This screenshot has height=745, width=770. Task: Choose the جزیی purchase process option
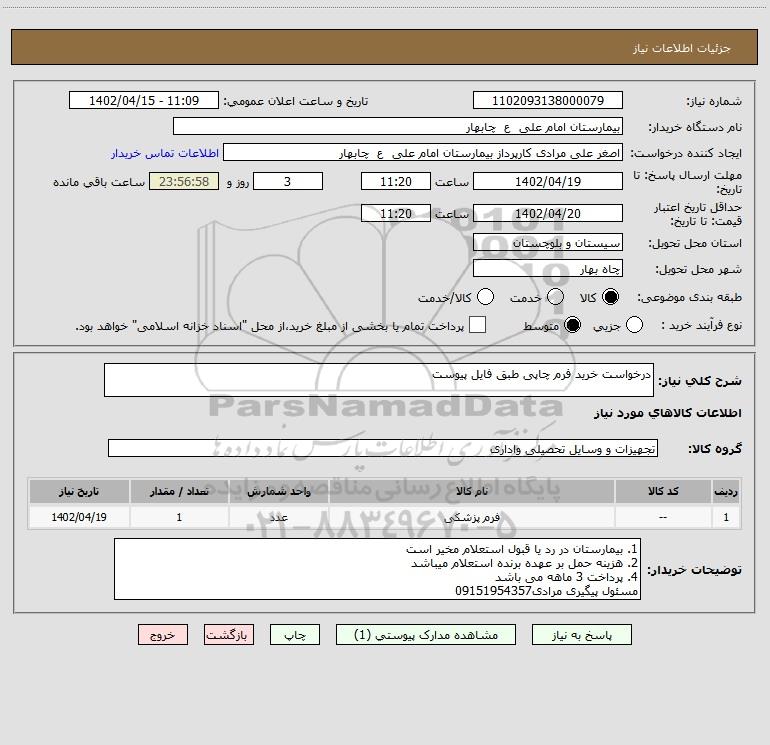[634, 325]
